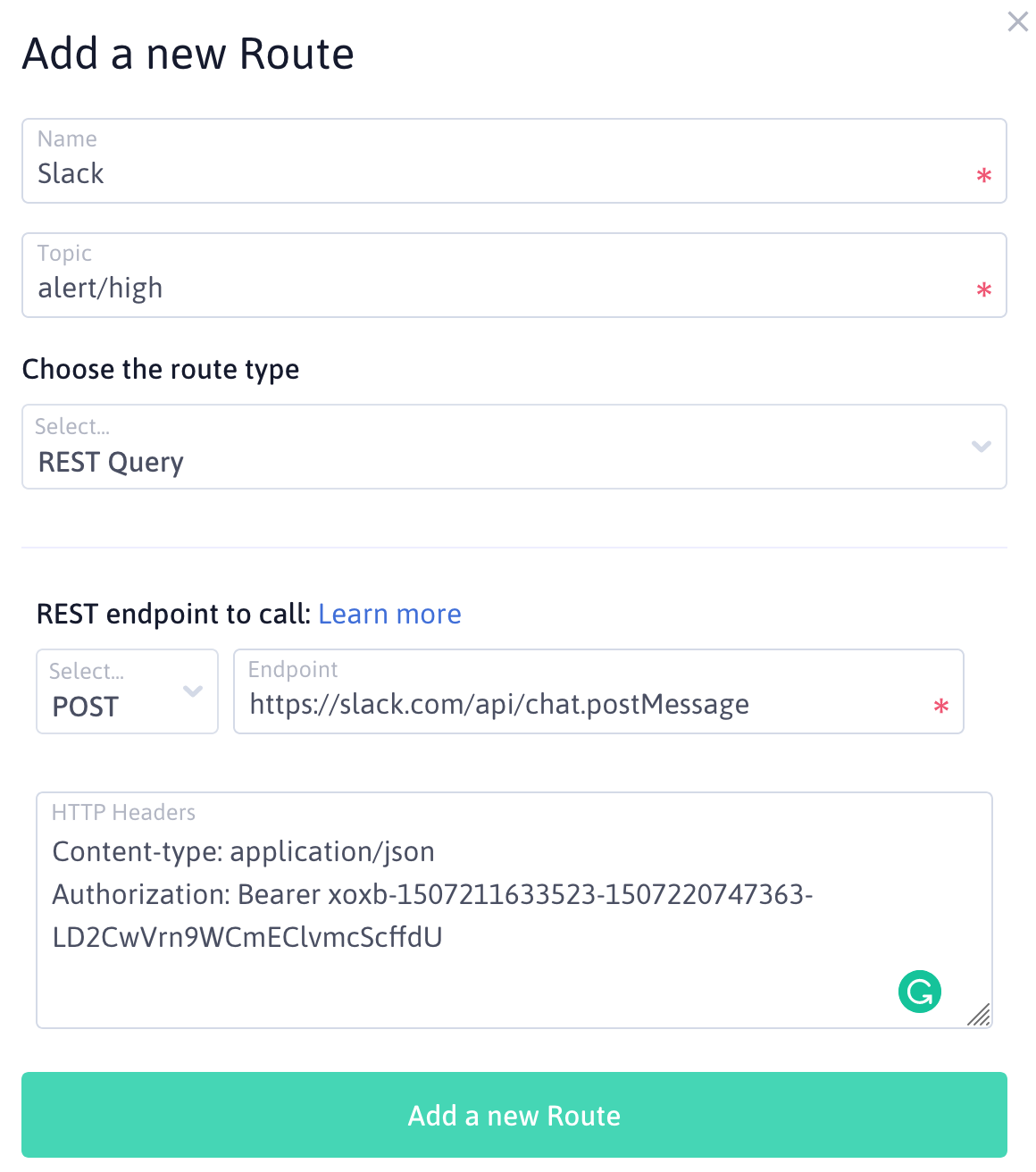Expand the route type chevron arrow
Viewport: 1036px width, 1172px height.
coord(981,447)
